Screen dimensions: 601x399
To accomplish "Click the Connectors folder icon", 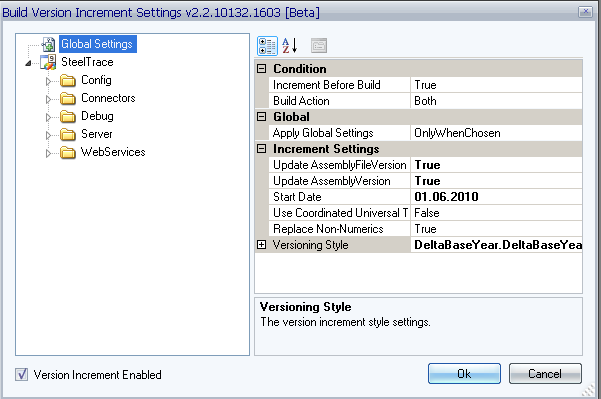I will 68,99.
